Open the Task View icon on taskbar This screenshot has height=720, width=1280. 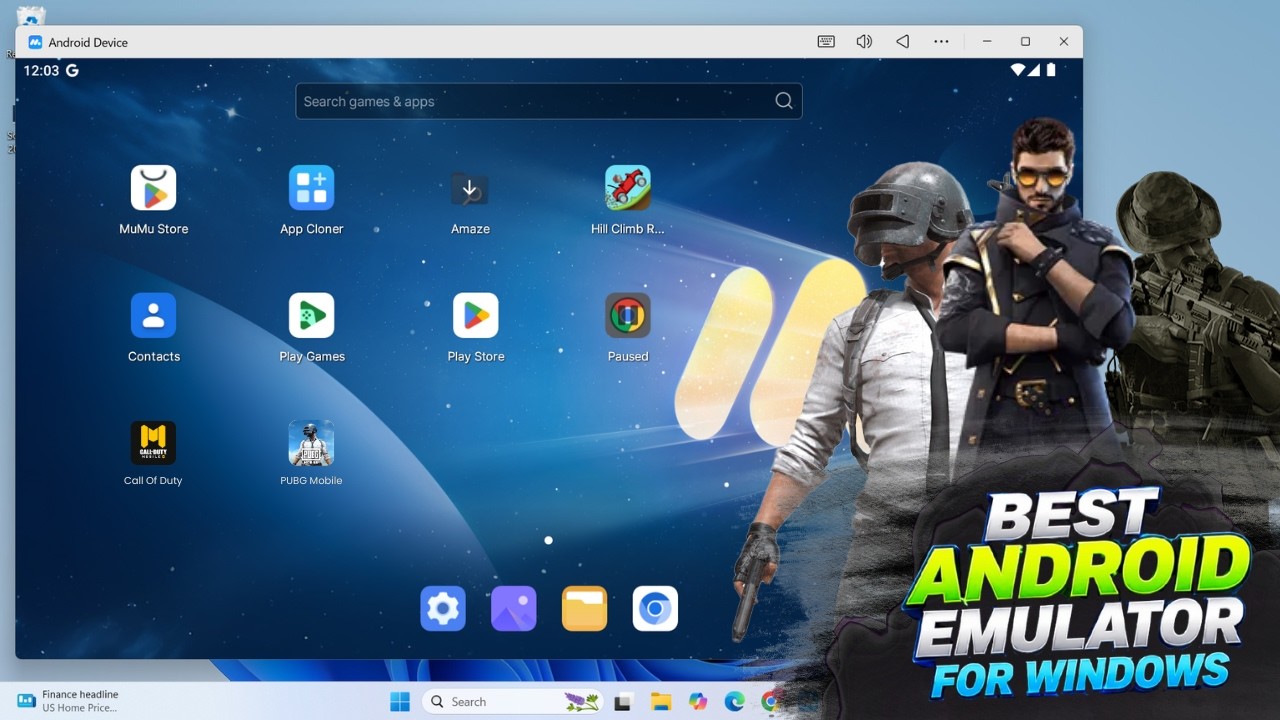(x=623, y=702)
